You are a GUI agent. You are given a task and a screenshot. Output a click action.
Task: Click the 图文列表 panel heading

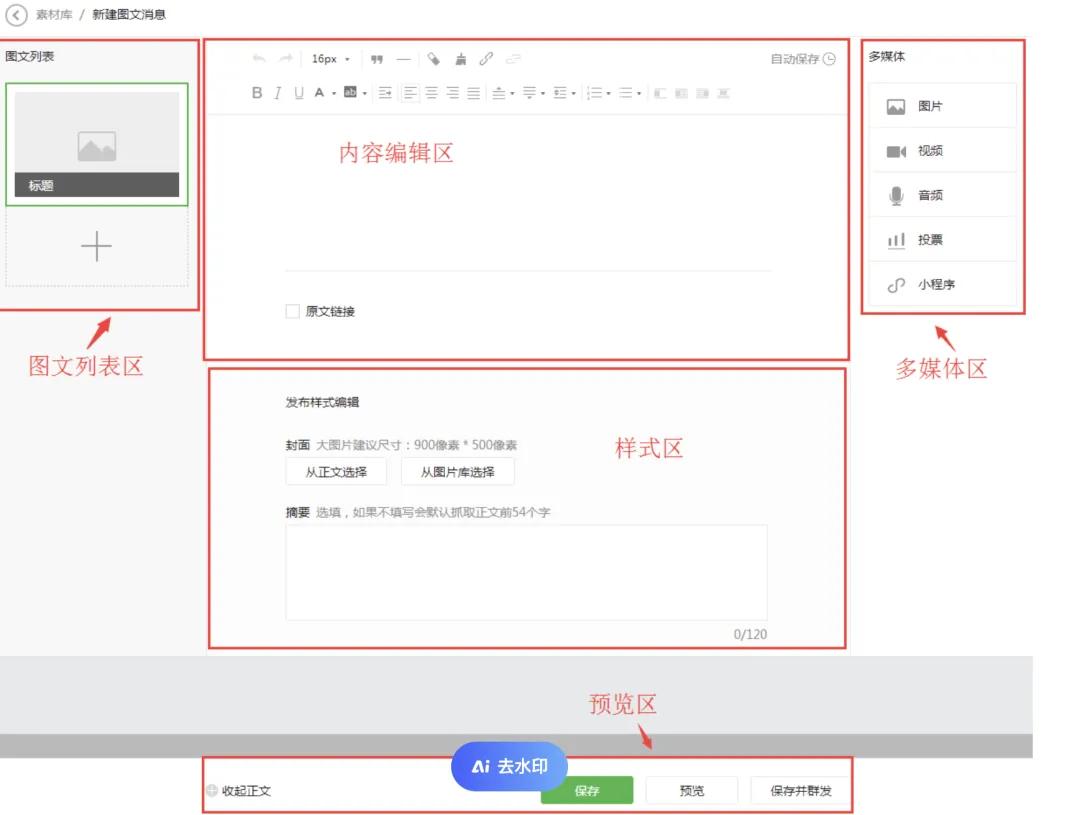(30, 56)
